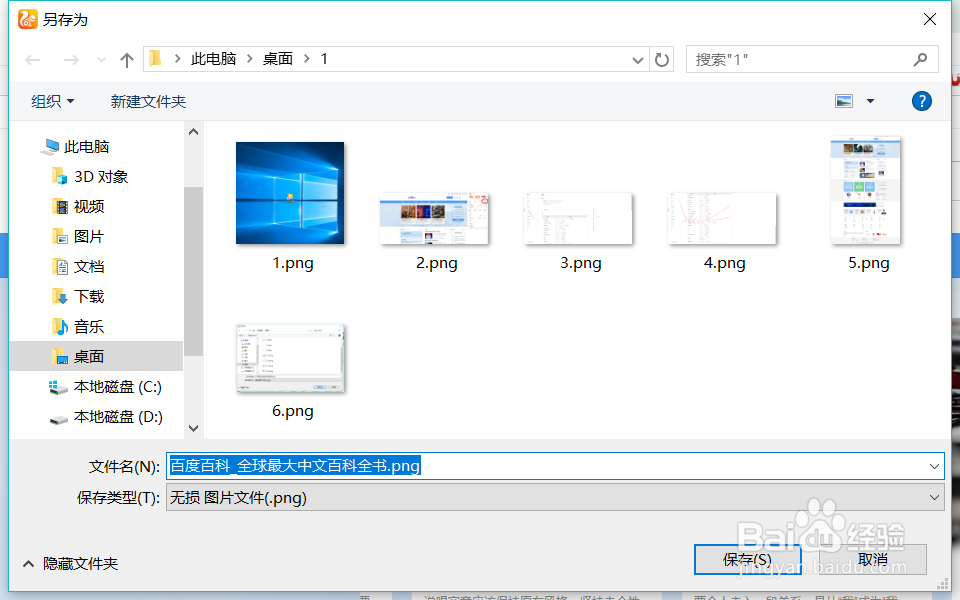Click the 保存(S) button
Screen dimensions: 960x600
(x=748, y=560)
